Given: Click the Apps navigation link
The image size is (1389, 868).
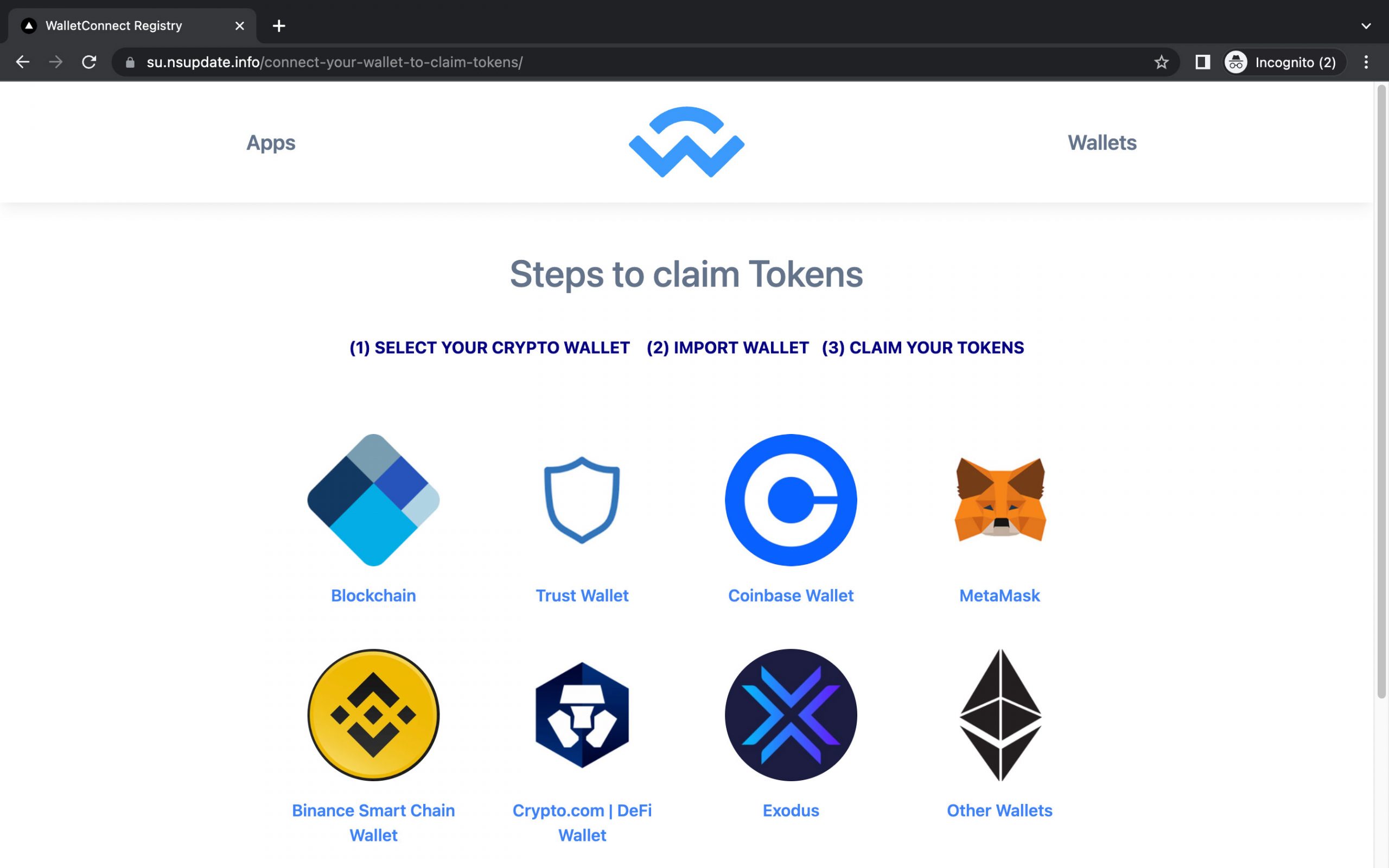Looking at the screenshot, I should (270, 142).
